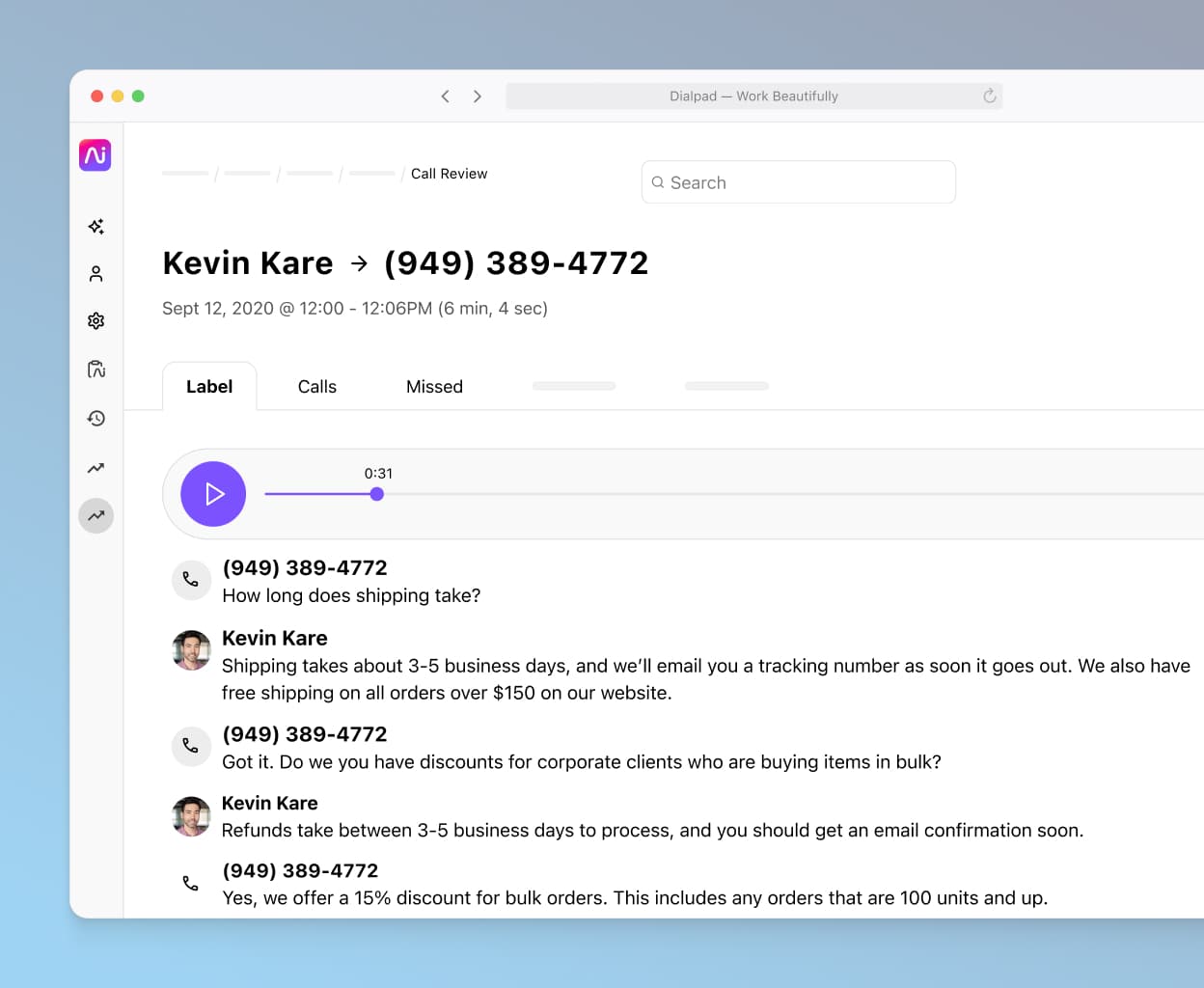
Task: Open the Dialpad Ai logo in sidebar
Action: (95, 154)
